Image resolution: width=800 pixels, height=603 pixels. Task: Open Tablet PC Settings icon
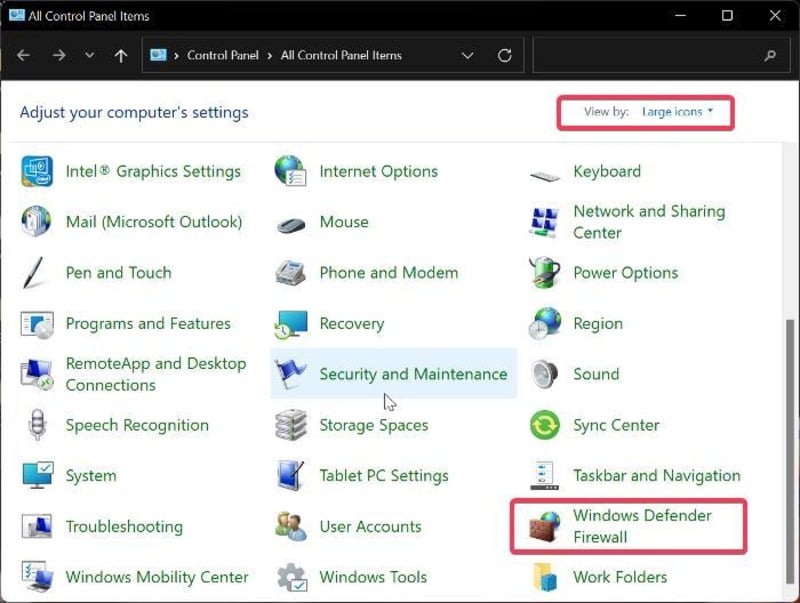point(291,475)
